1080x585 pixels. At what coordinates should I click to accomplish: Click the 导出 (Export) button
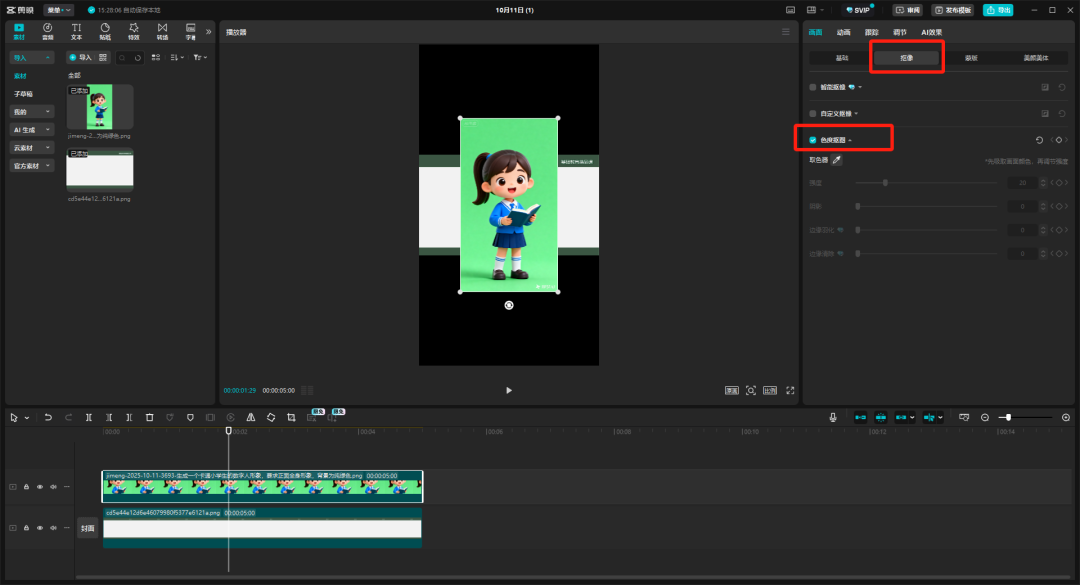tap(997, 10)
